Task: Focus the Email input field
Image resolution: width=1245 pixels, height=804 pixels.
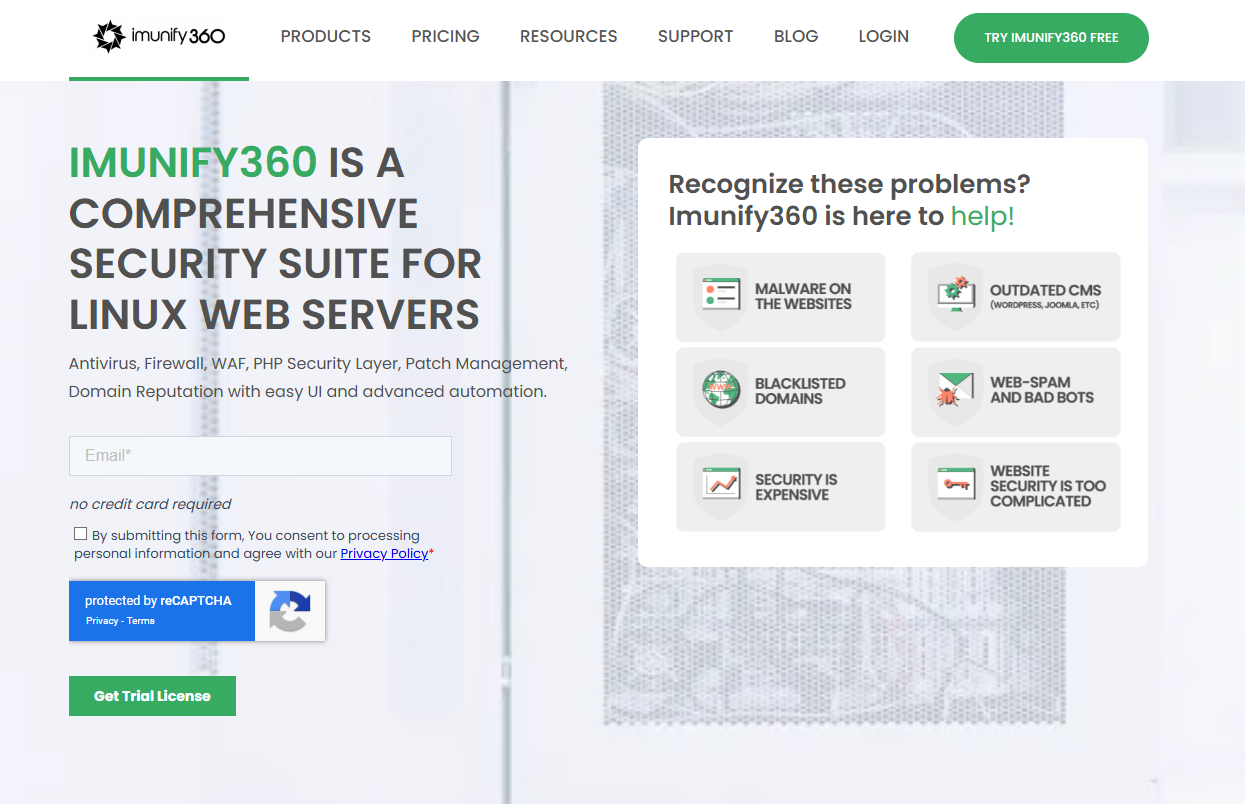Action: (x=260, y=455)
